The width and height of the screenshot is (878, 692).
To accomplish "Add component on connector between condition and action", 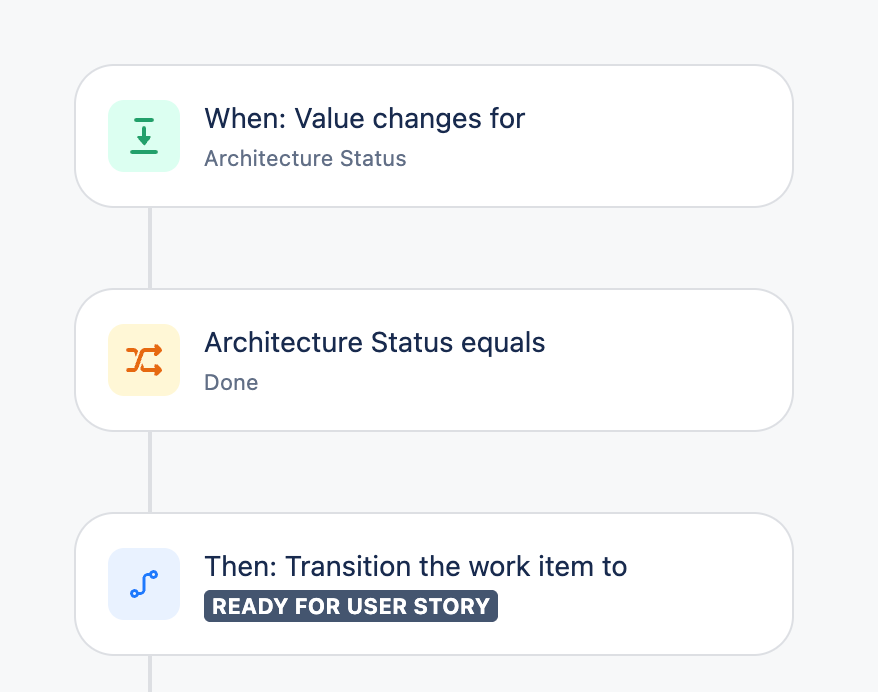I will (x=150, y=472).
